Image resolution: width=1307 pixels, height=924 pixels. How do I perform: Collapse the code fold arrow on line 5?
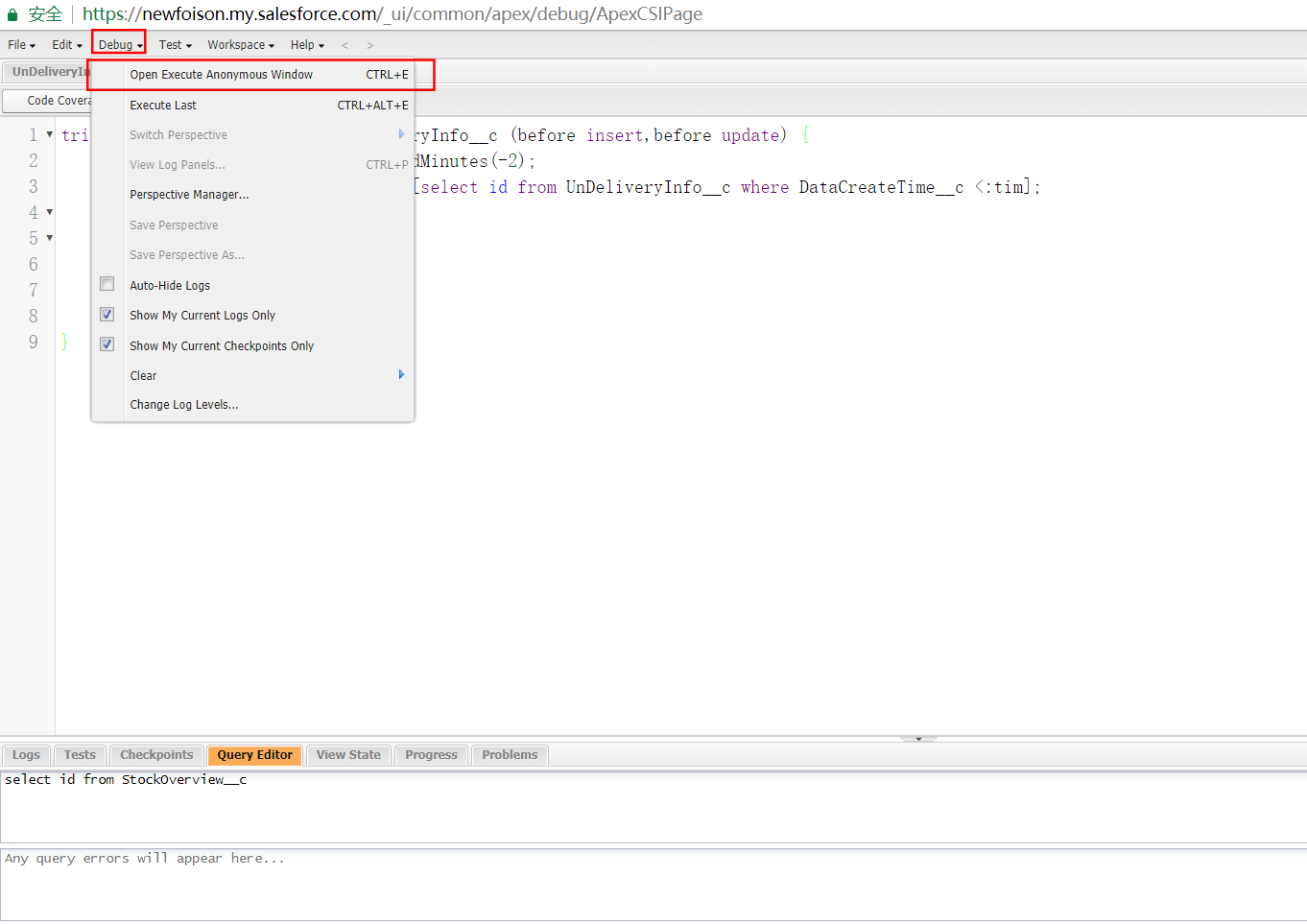50,238
